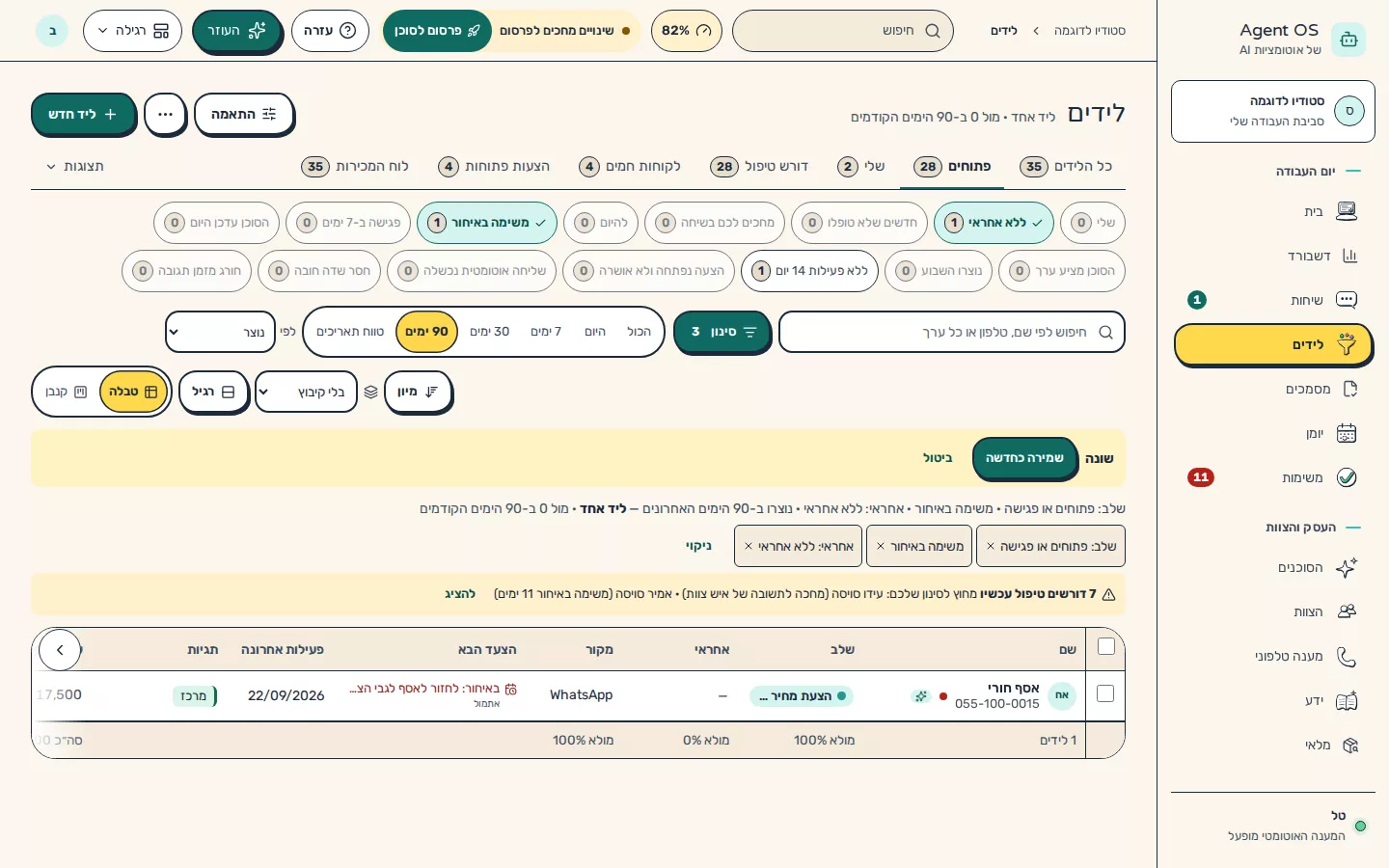Toggle the 'ללא אחראי' filter chip
Image resolution: width=1389 pixels, height=868 pixels.
(x=994, y=222)
